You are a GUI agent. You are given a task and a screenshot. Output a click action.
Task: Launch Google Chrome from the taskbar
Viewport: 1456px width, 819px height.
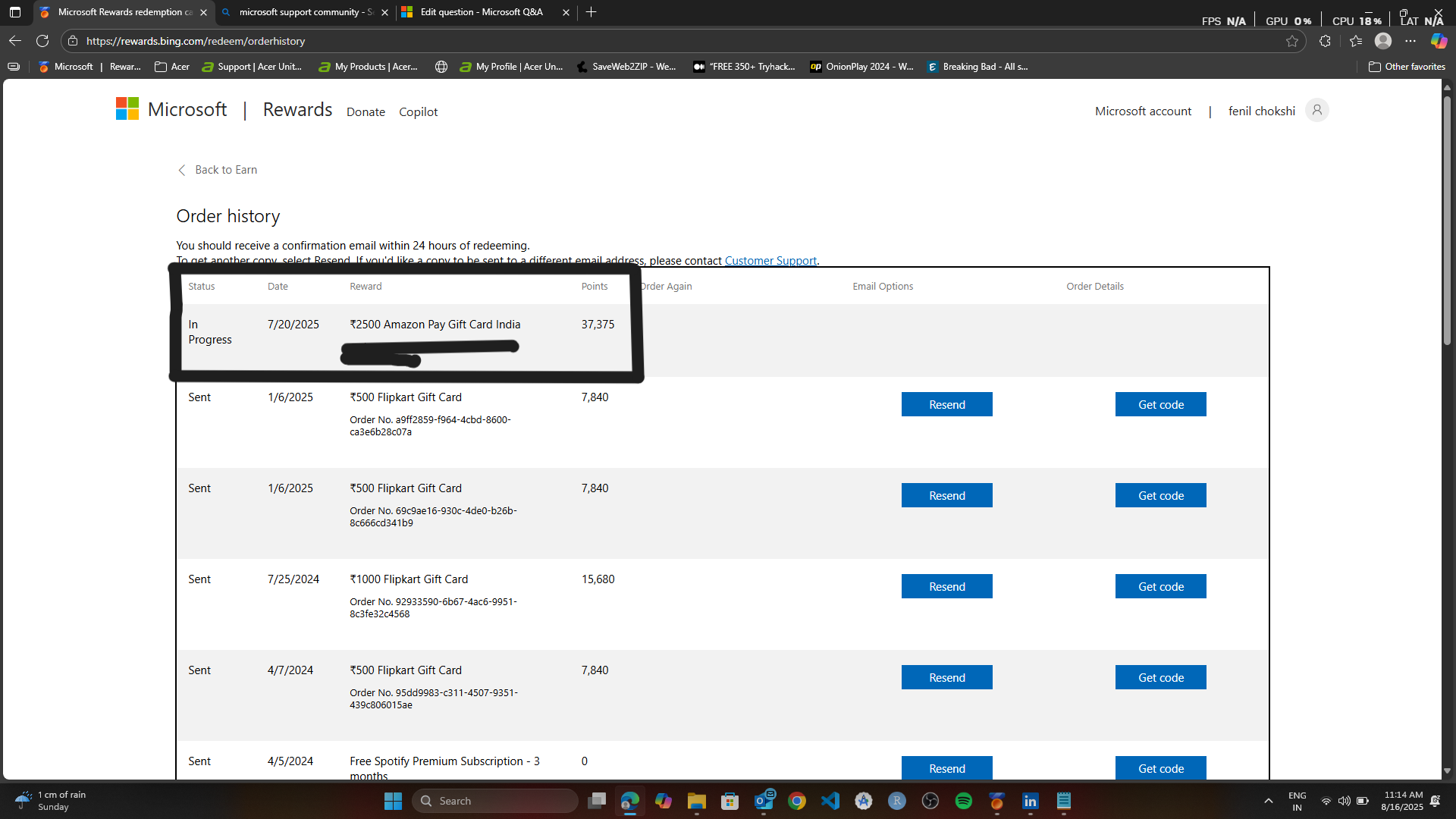(x=797, y=801)
